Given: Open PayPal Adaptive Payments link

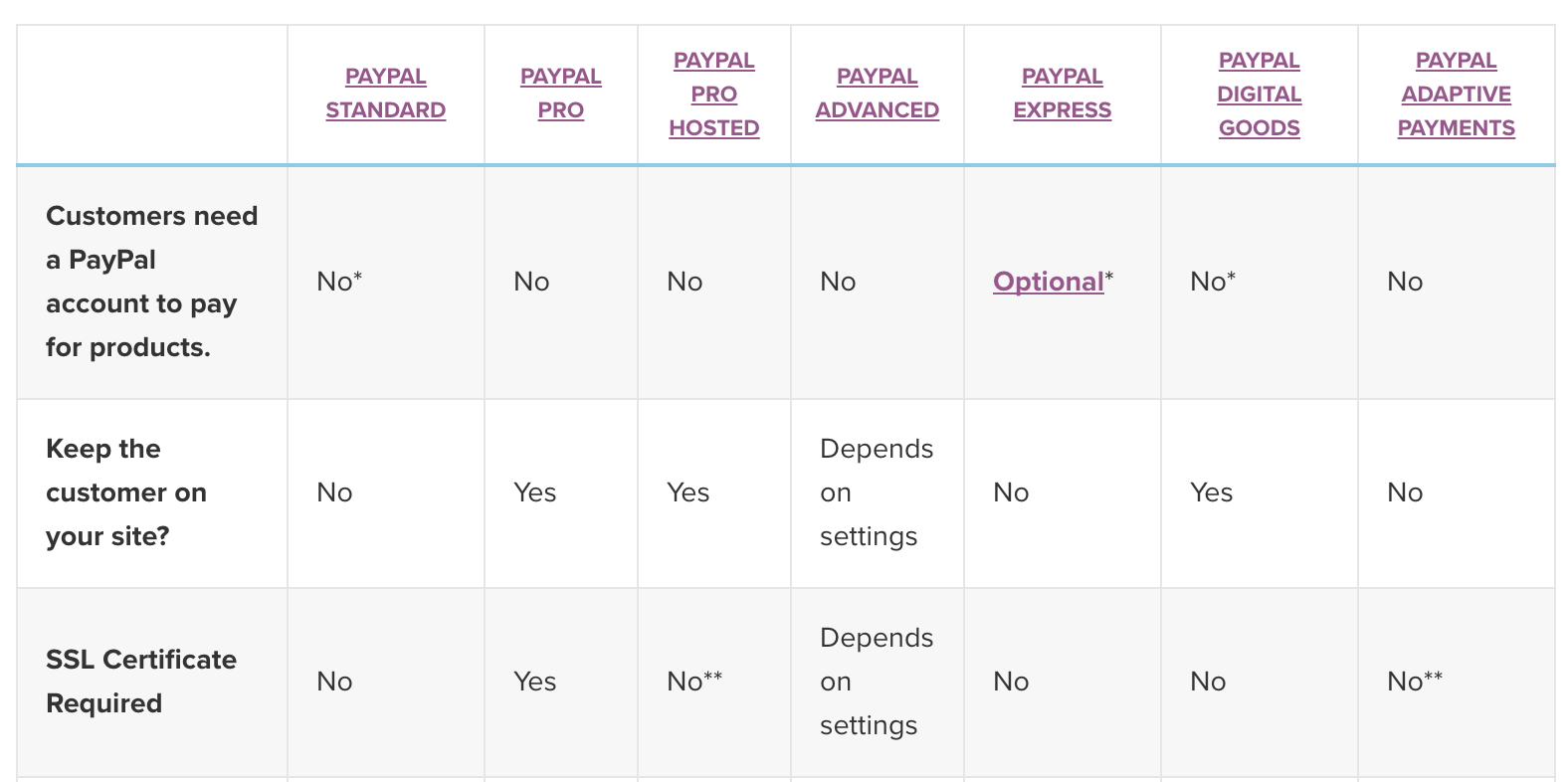Looking at the screenshot, I should [1457, 95].
